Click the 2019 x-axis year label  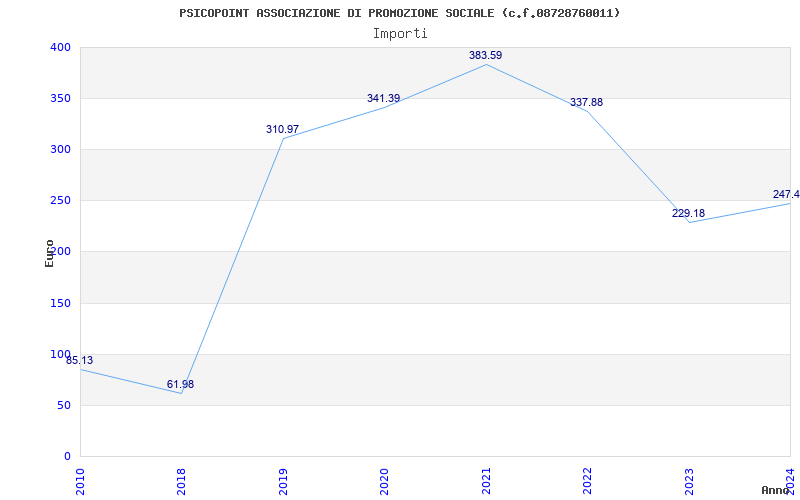click(x=283, y=481)
